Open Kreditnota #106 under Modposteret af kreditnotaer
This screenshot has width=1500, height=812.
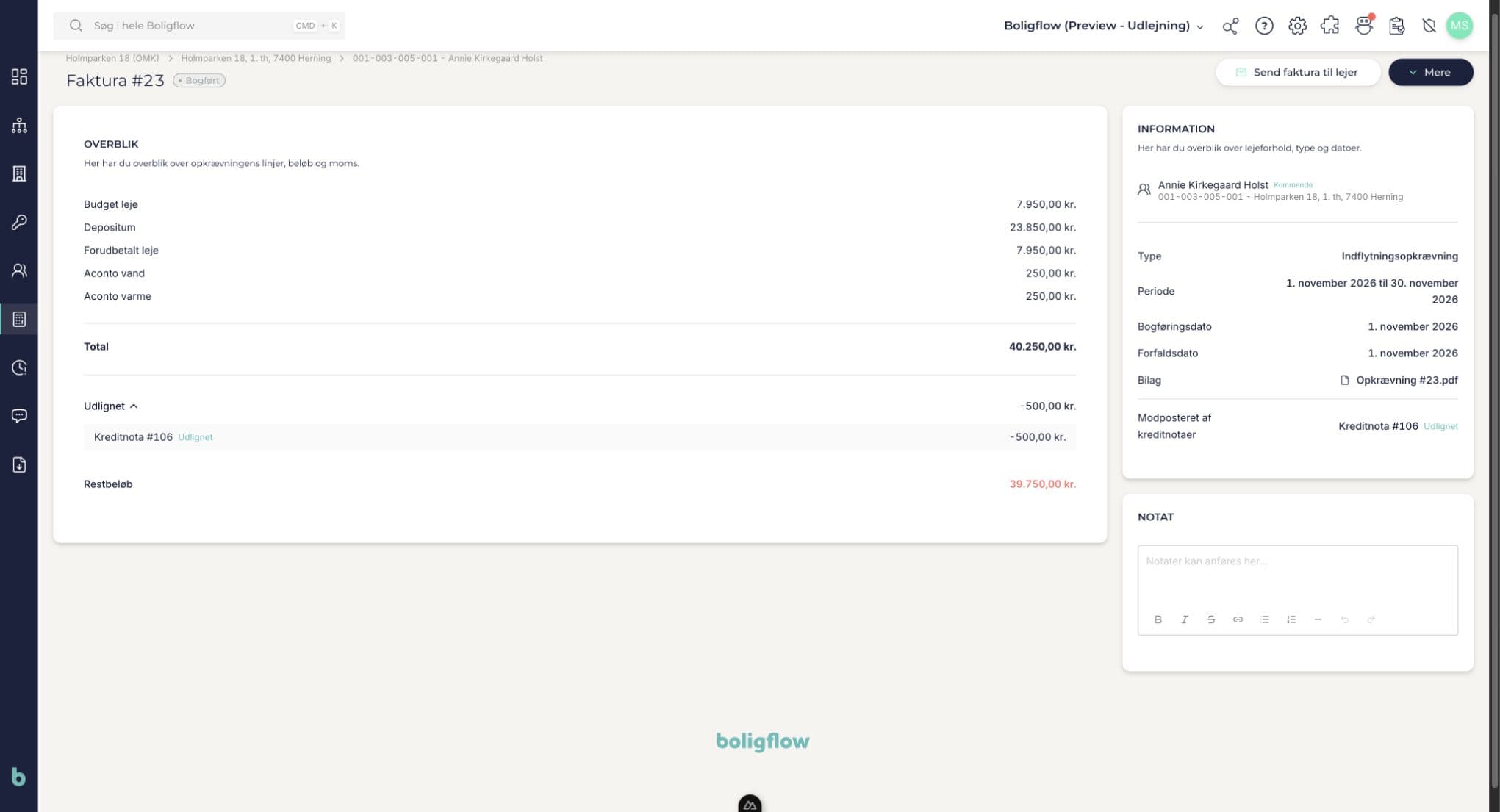(x=1378, y=425)
